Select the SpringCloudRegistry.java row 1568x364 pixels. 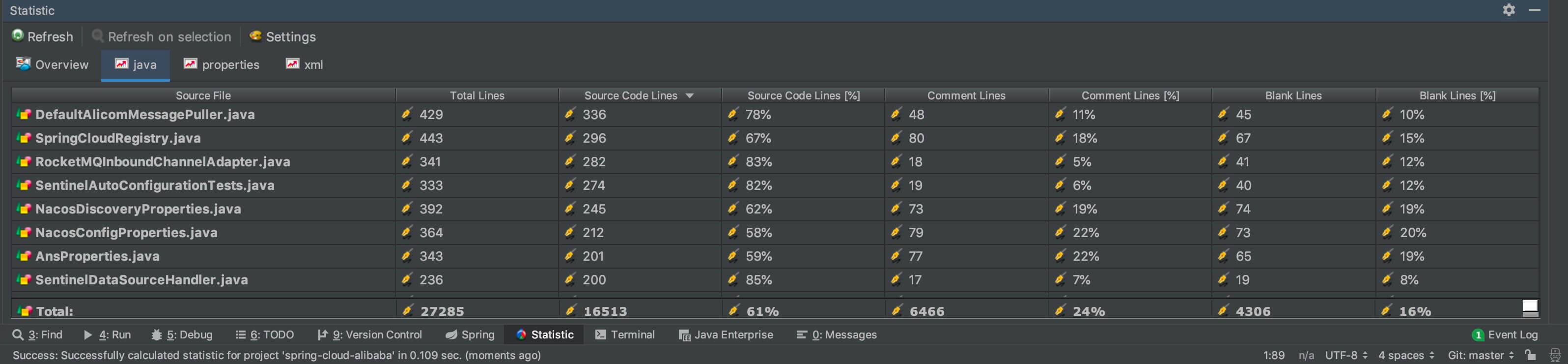(118, 138)
